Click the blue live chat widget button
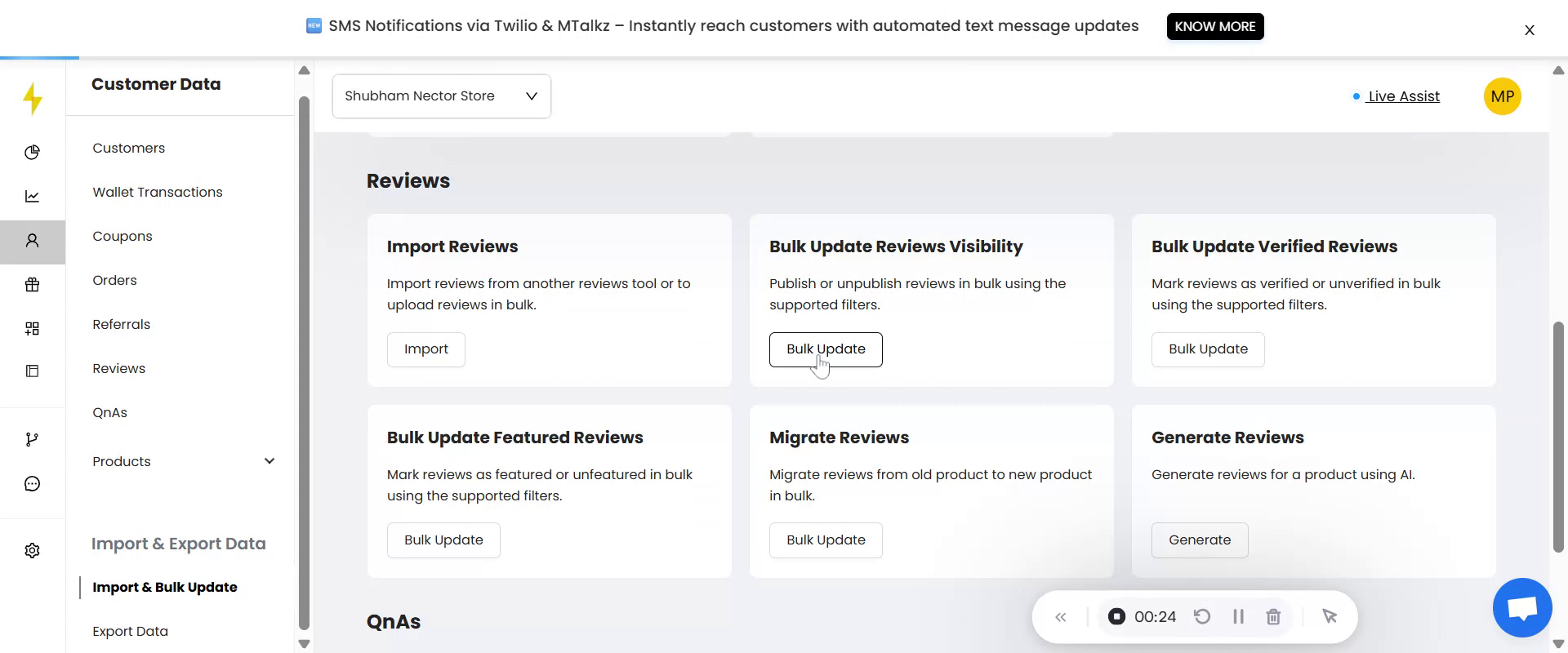 point(1521,608)
